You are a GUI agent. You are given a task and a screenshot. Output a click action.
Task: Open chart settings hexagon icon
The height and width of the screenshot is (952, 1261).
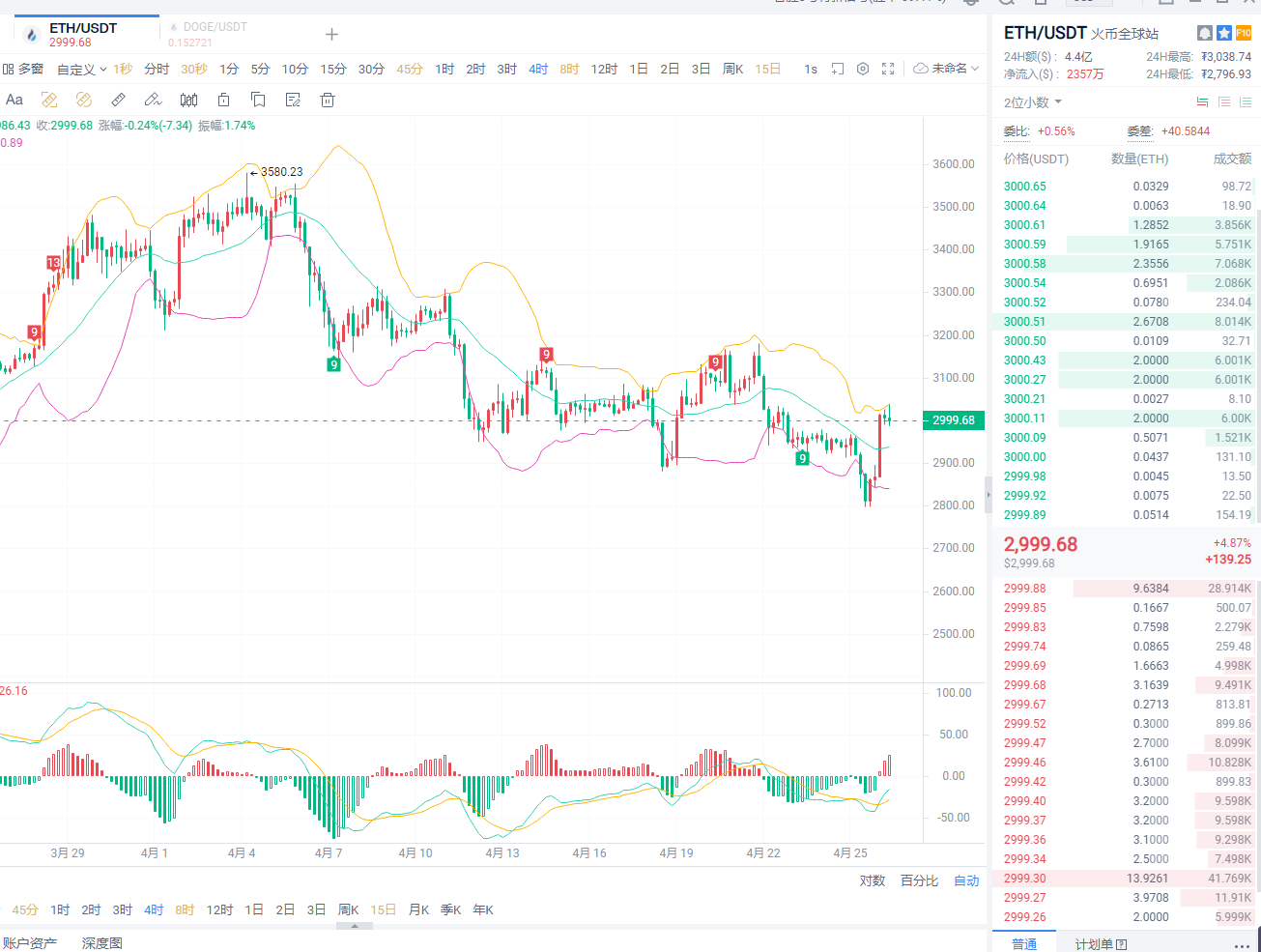click(x=863, y=69)
